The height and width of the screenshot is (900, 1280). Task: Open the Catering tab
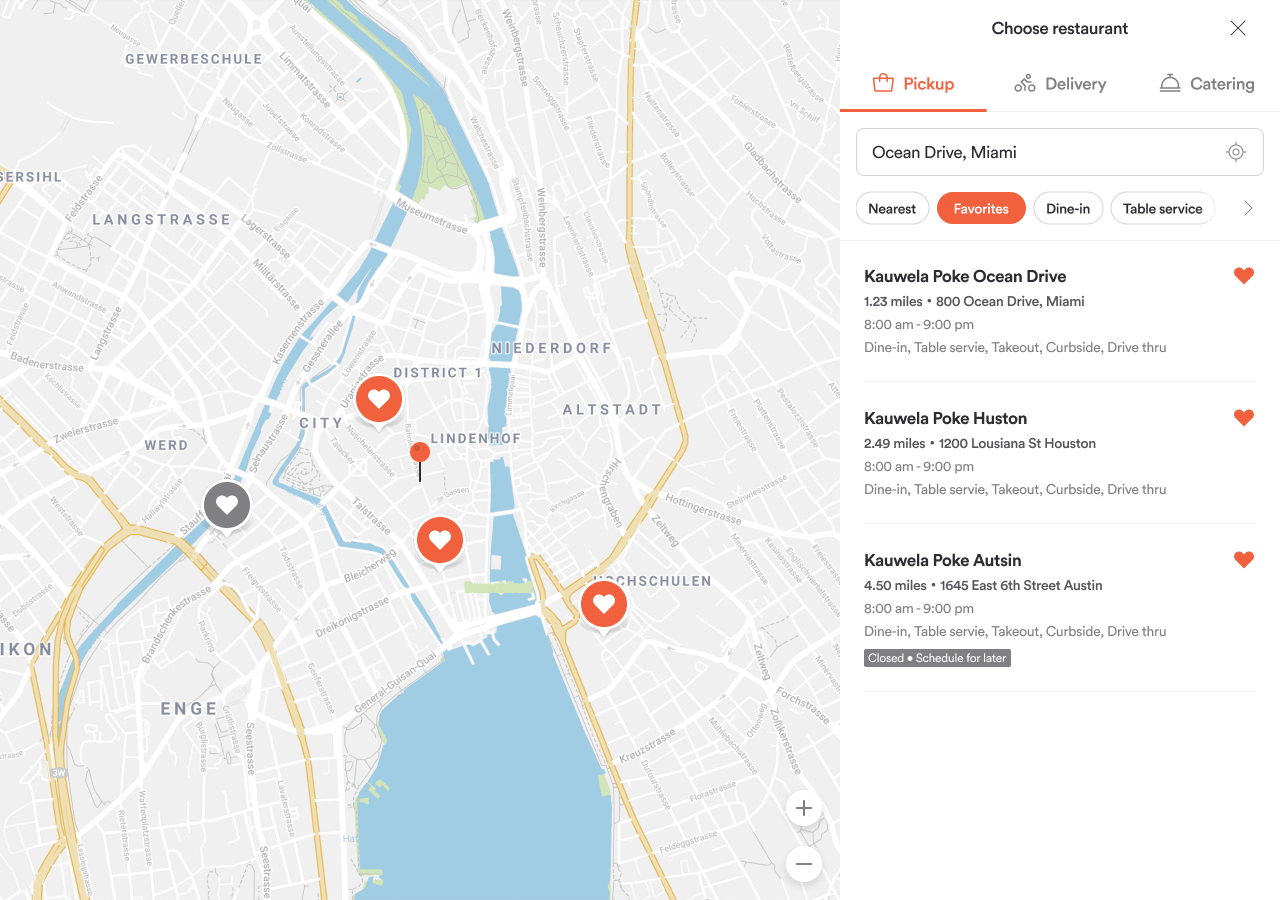coord(1206,84)
